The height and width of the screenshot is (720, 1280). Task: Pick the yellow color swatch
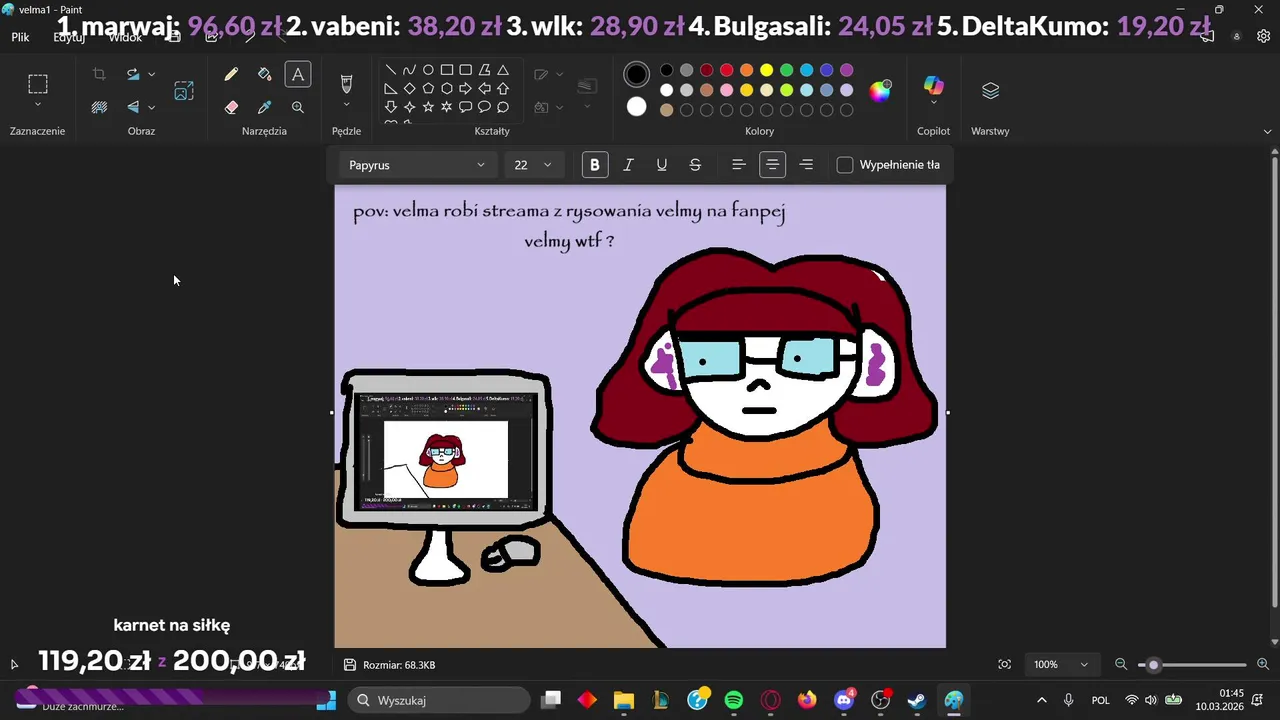pos(767,70)
